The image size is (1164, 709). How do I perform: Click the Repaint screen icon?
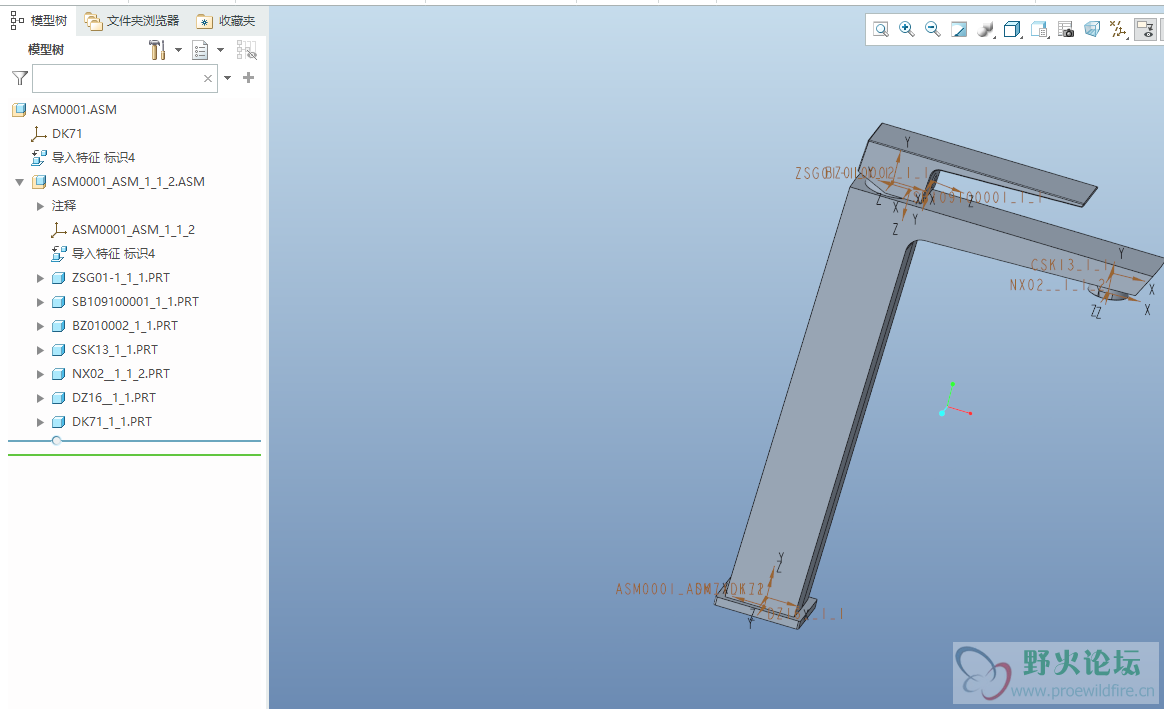[959, 30]
